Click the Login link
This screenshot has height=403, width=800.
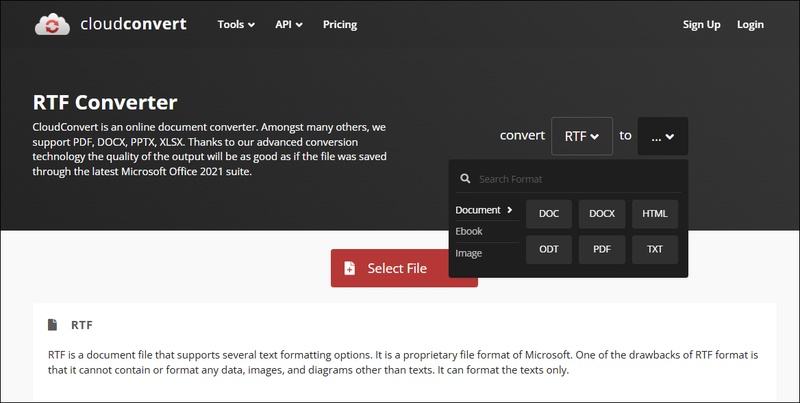(750, 24)
